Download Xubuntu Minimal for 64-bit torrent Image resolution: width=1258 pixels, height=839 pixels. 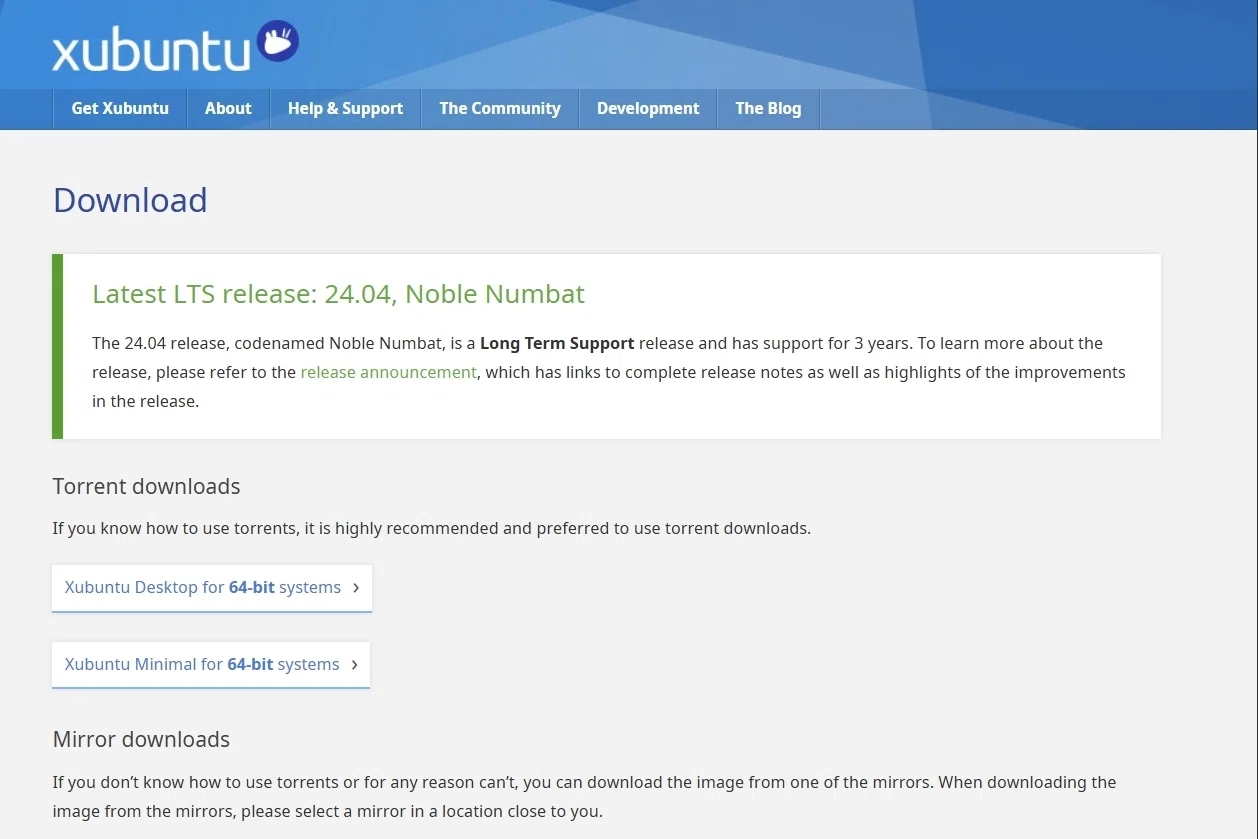click(211, 665)
